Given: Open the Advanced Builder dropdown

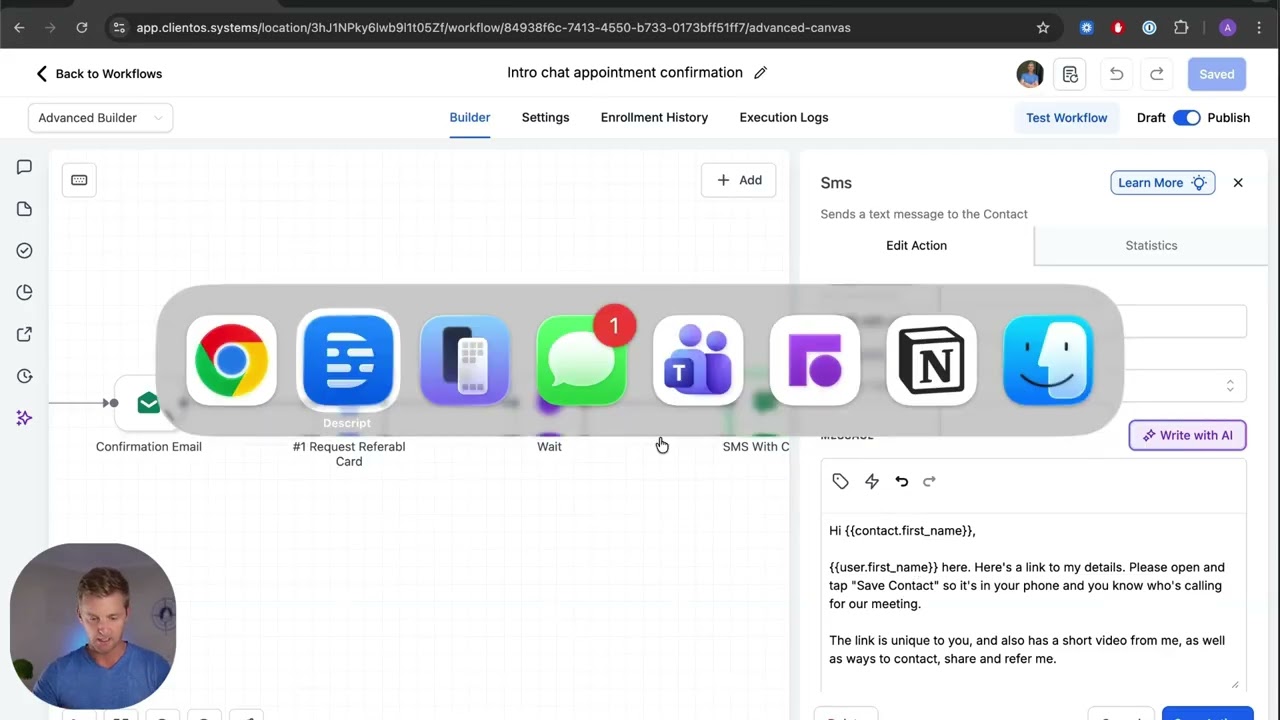Looking at the screenshot, I should [100, 118].
